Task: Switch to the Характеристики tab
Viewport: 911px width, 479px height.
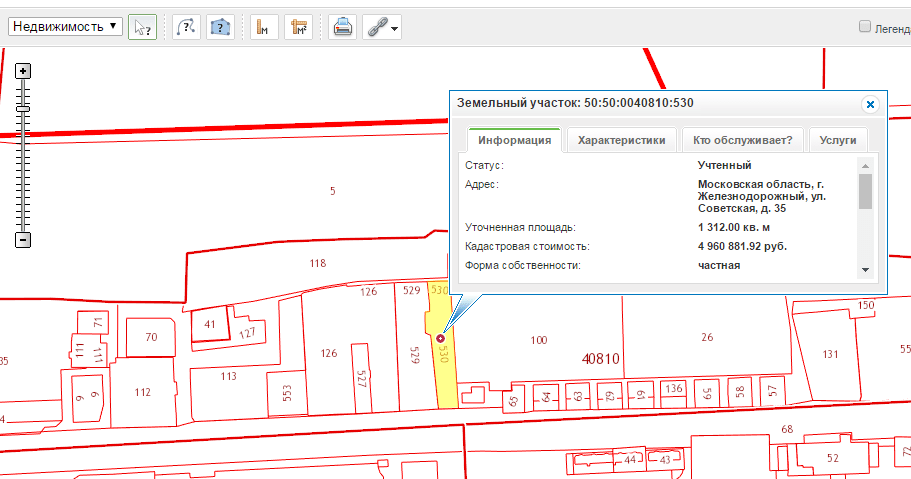Action: click(622, 140)
